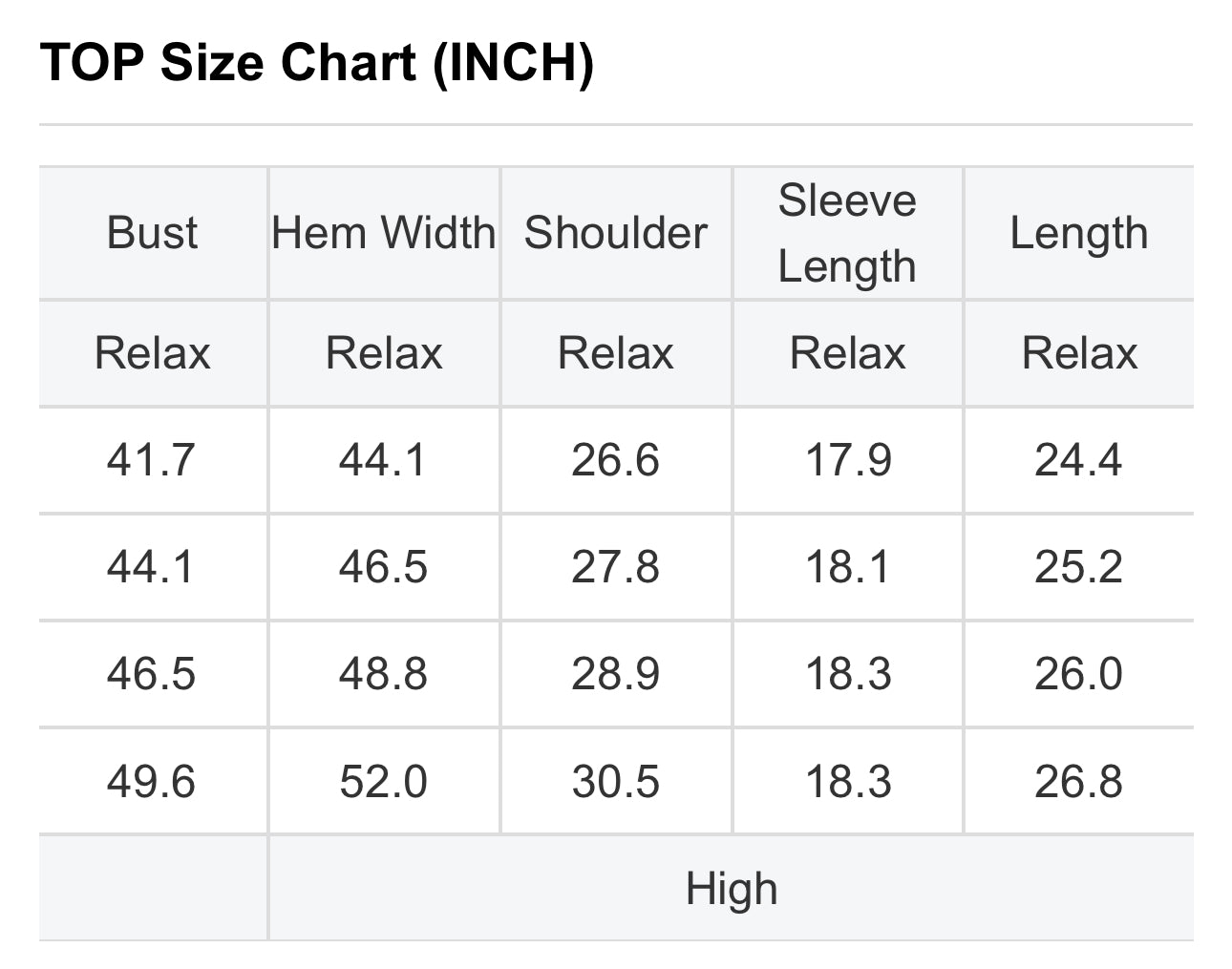Select the 26.6 shoulder value
The image size is (1232, 969).
click(x=616, y=460)
